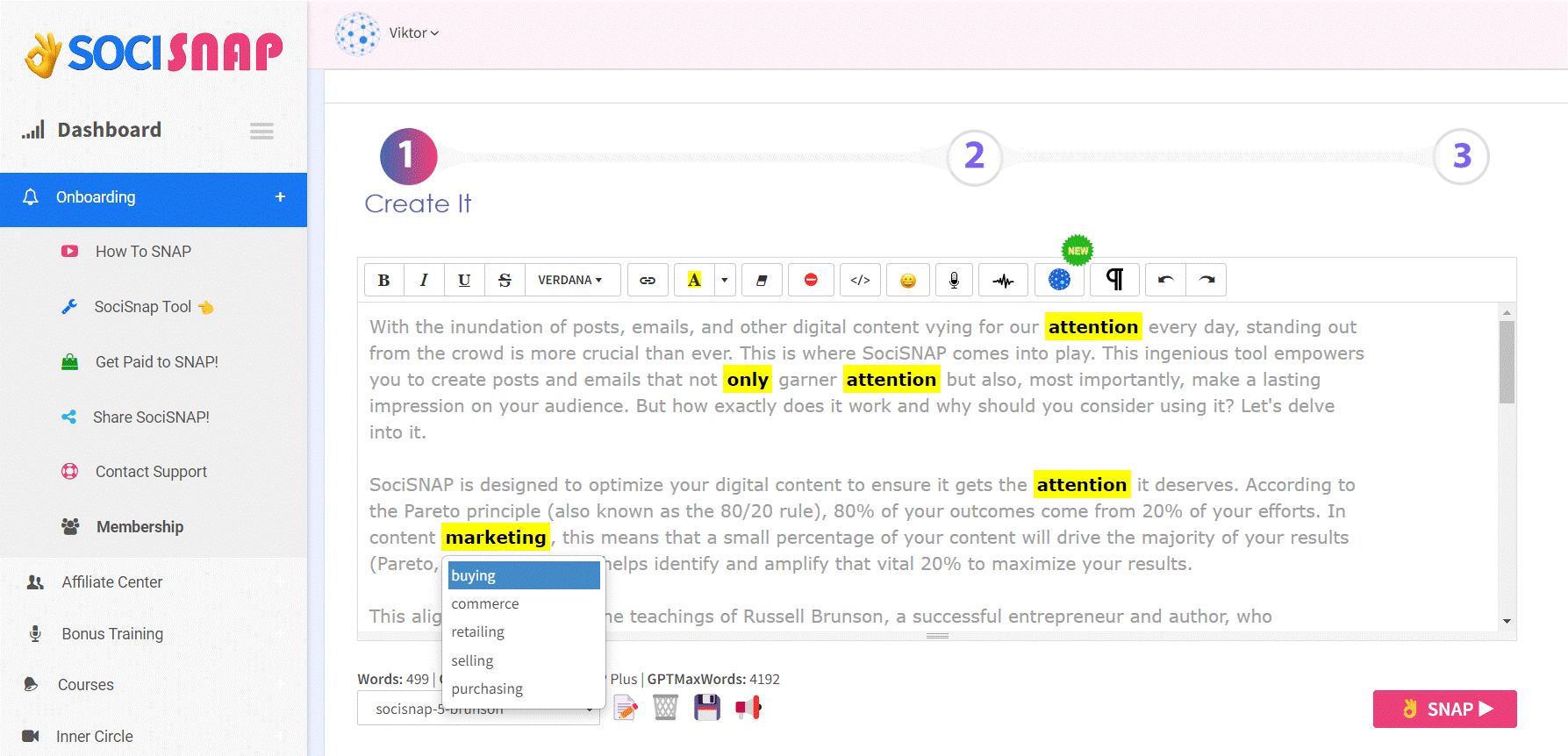Image resolution: width=1568 pixels, height=756 pixels.
Task: Expand the Courses menu
Action: coord(154,685)
